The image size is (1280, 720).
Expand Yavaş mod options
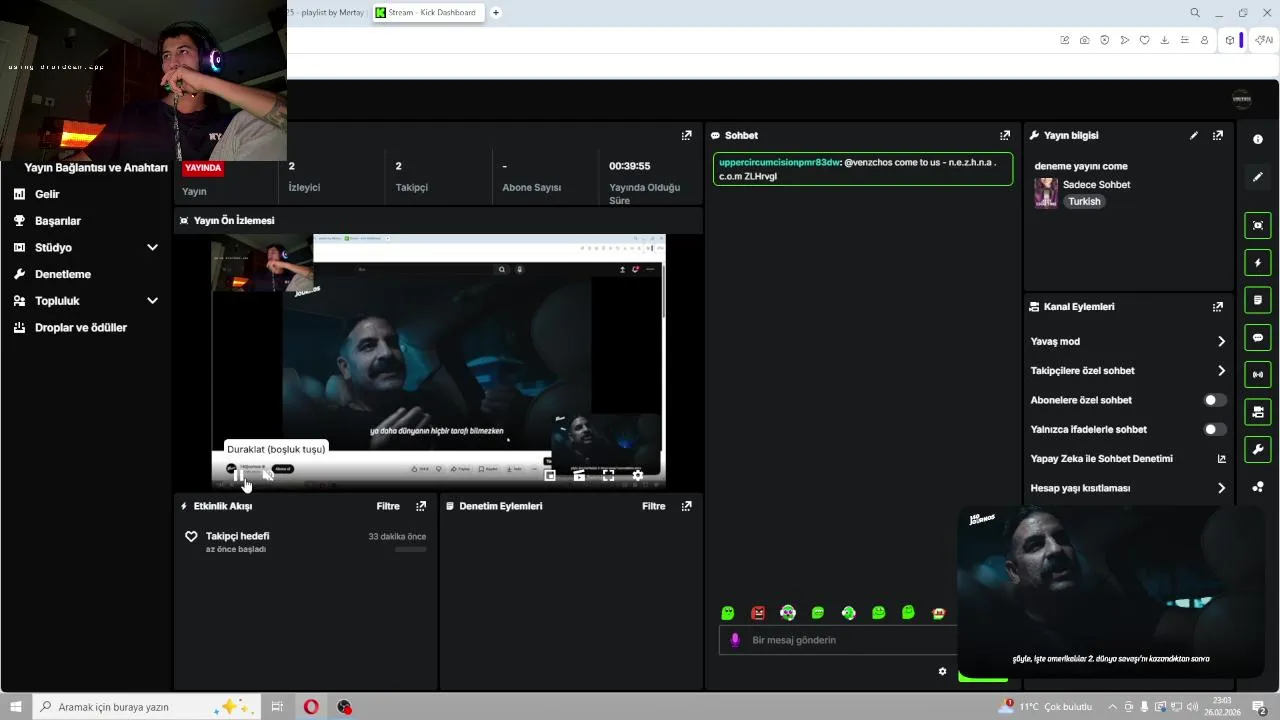point(1221,341)
